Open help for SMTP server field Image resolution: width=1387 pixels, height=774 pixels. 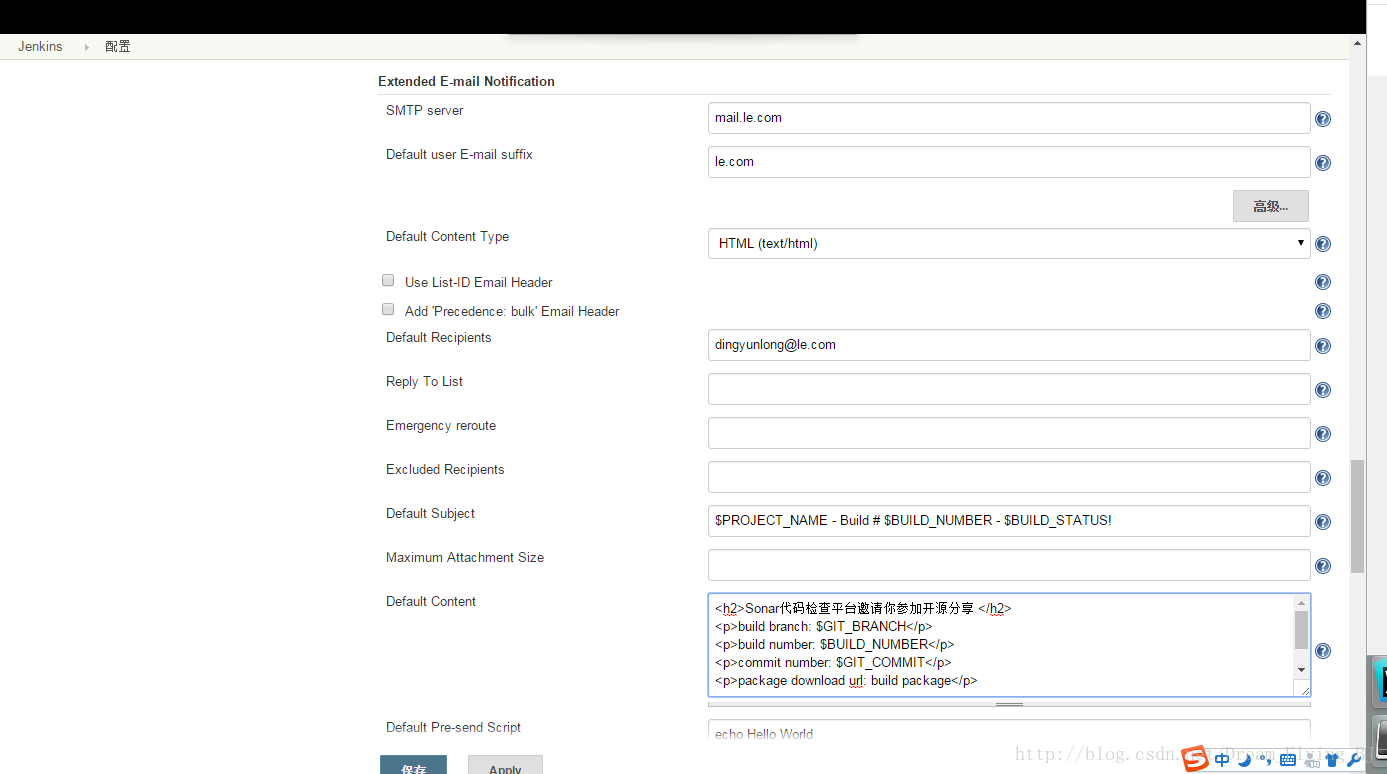[x=1322, y=119]
